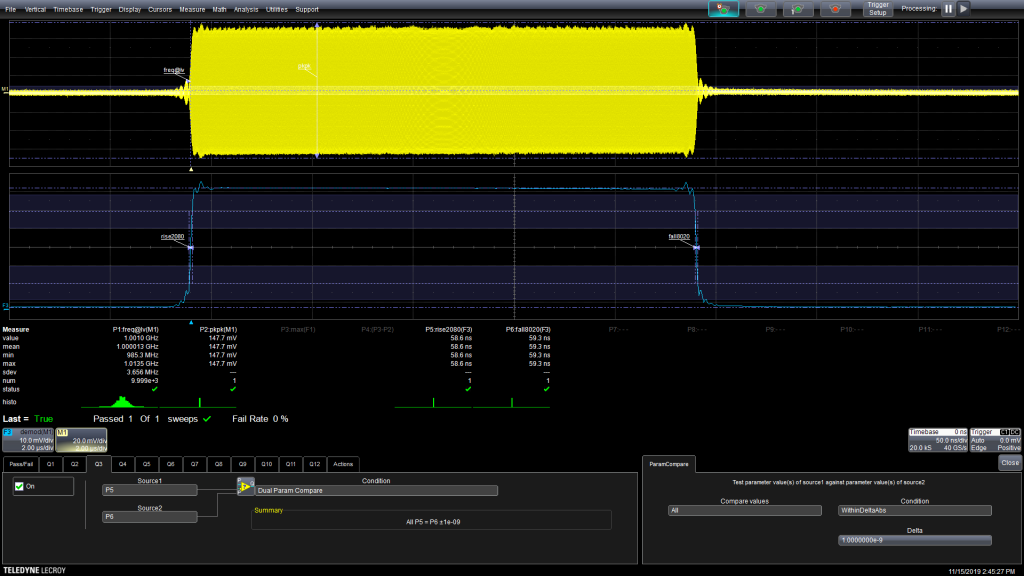Open the Analysis menu
The width and height of the screenshot is (1024, 576).
246,9
